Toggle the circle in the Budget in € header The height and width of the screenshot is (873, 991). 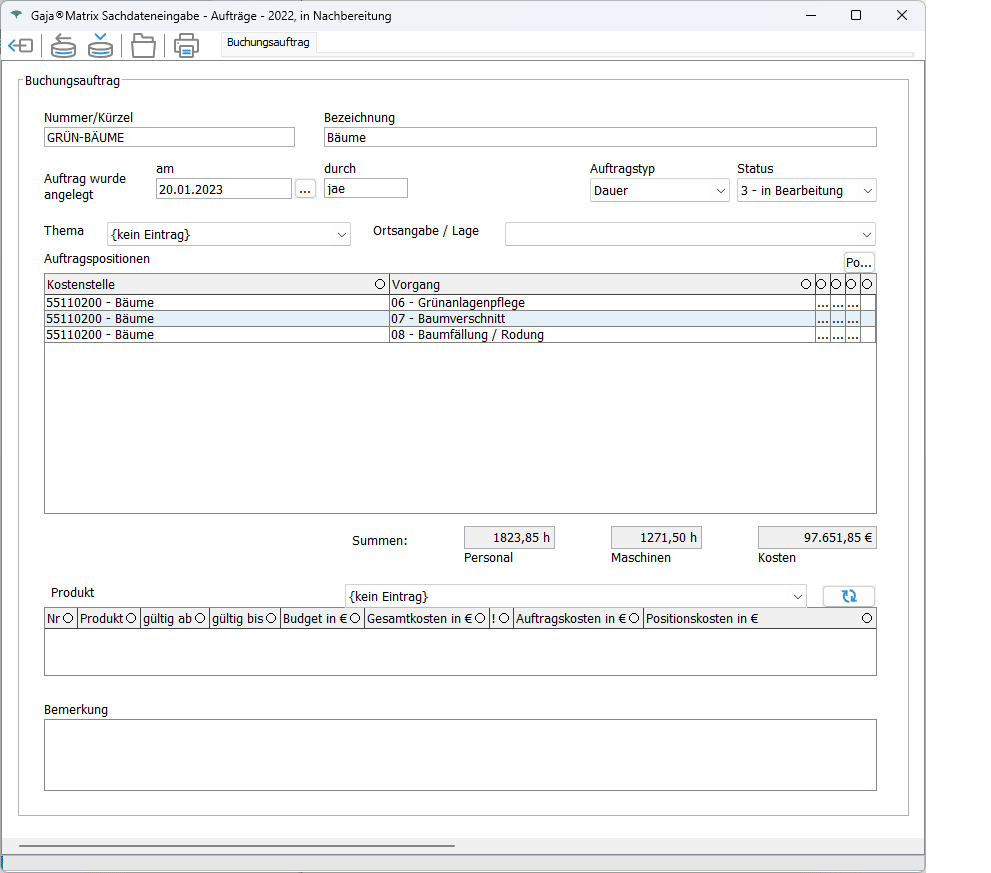pyautogui.click(x=355, y=619)
